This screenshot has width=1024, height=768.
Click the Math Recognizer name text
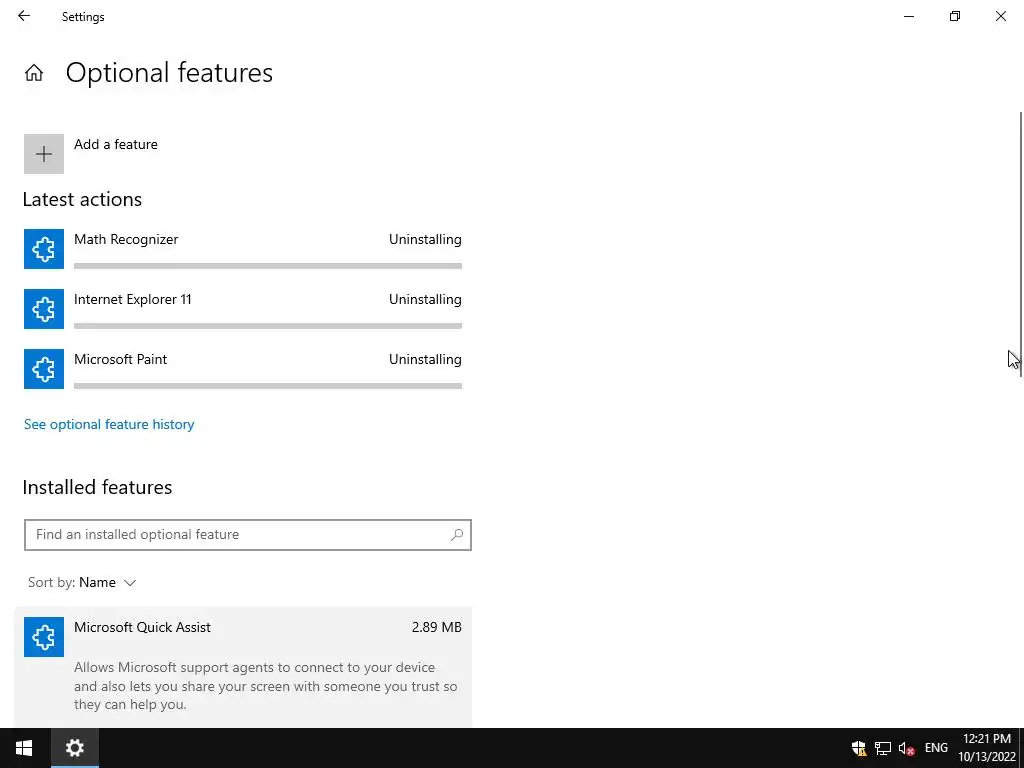pyautogui.click(x=126, y=240)
